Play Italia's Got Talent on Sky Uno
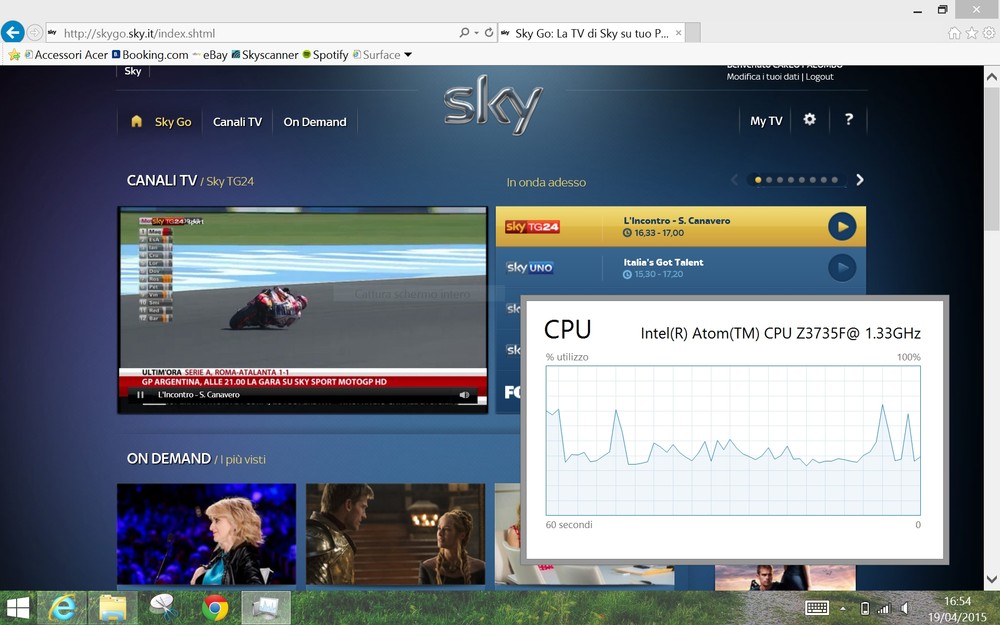Image resolution: width=1000 pixels, height=625 pixels. click(x=842, y=268)
